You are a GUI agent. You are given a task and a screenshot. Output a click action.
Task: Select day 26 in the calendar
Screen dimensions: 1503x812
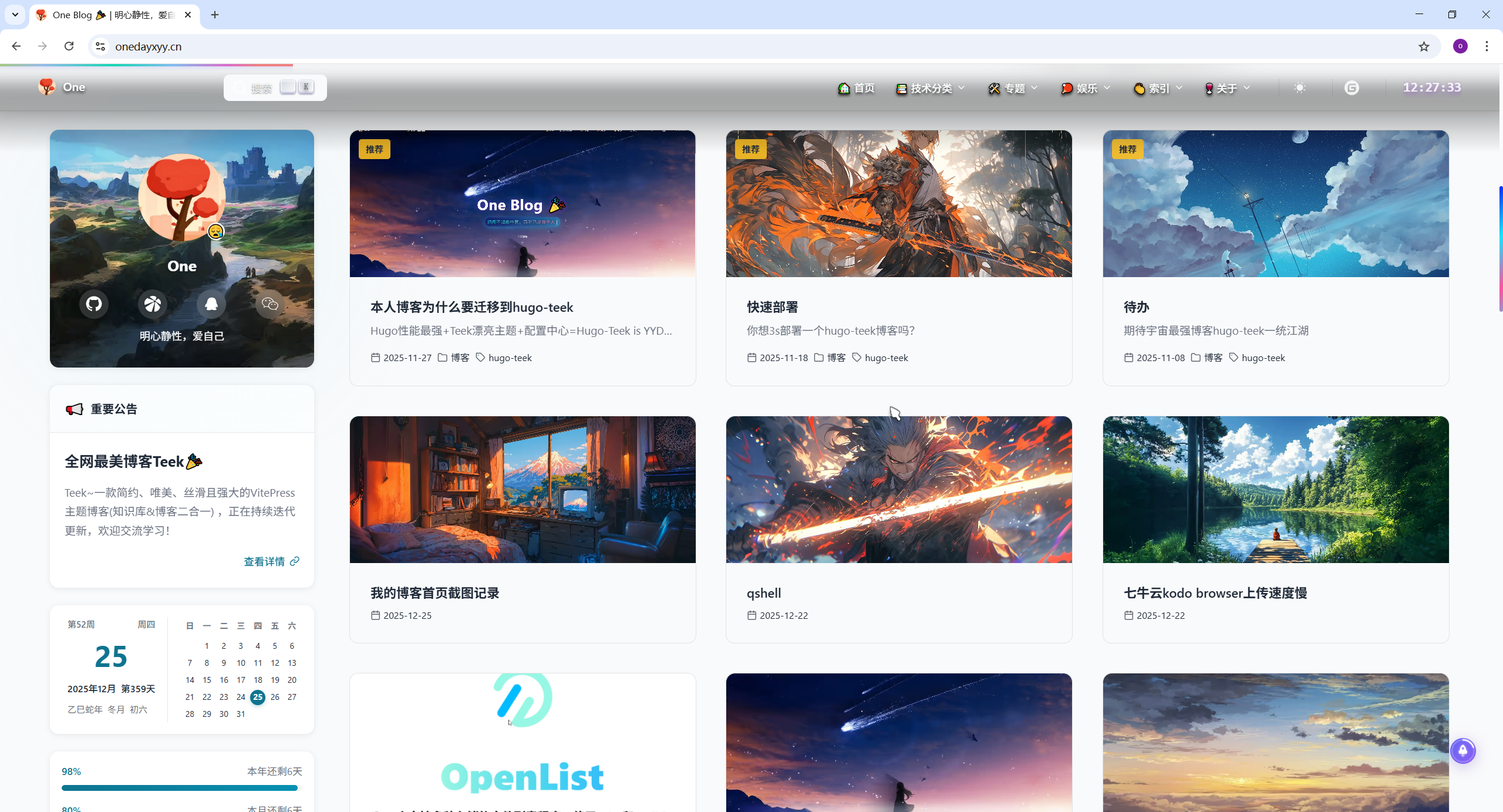[275, 697]
